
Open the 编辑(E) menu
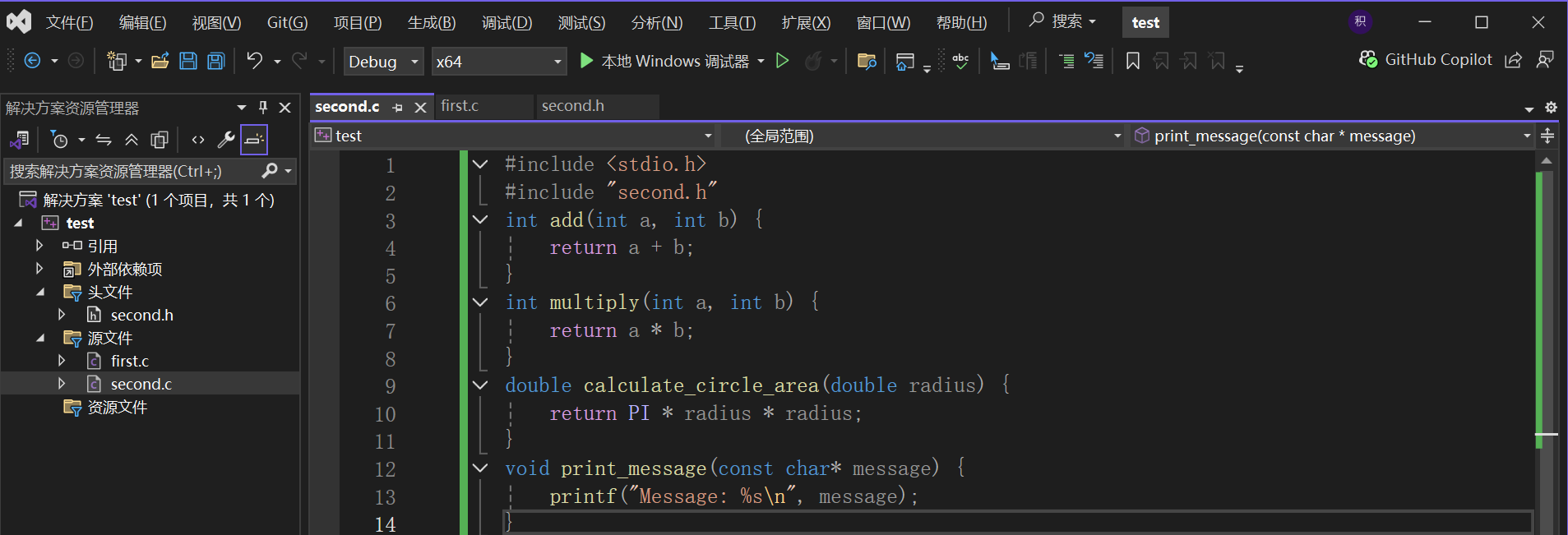pyautogui.click(x=142, y=23)
